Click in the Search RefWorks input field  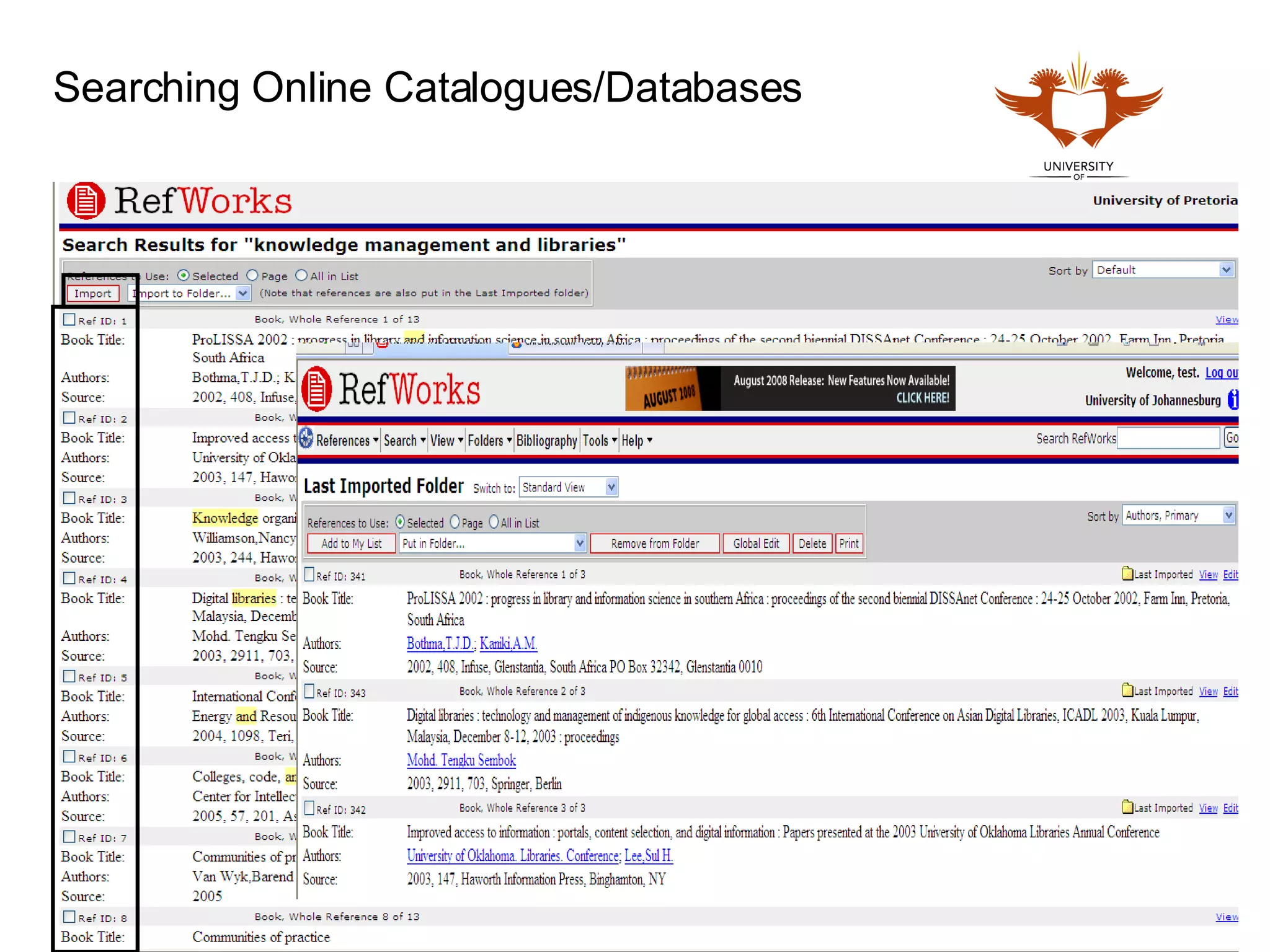(1168, 438)
